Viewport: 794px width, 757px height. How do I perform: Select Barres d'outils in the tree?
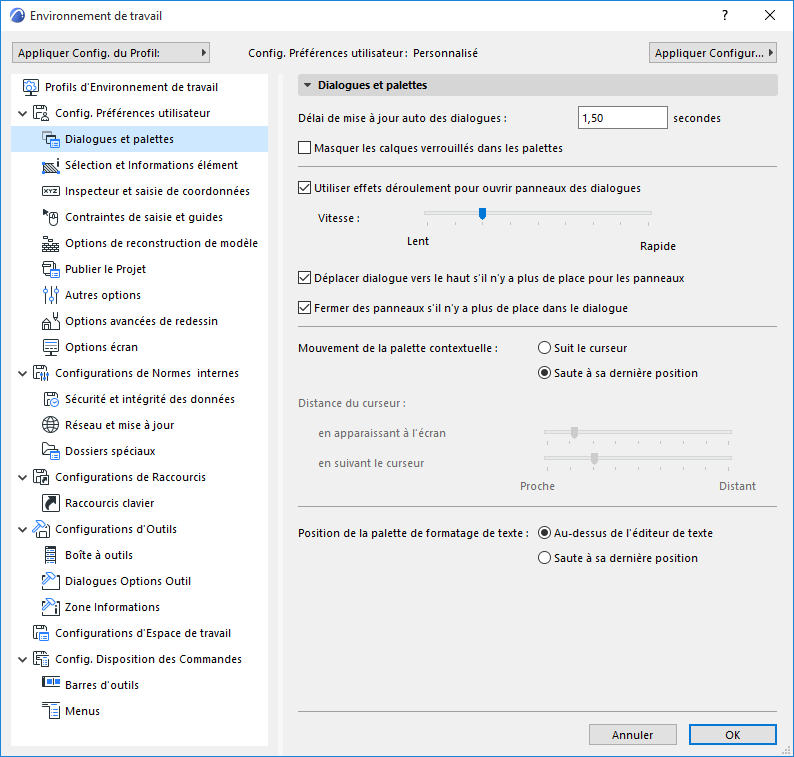click(102, 685)
